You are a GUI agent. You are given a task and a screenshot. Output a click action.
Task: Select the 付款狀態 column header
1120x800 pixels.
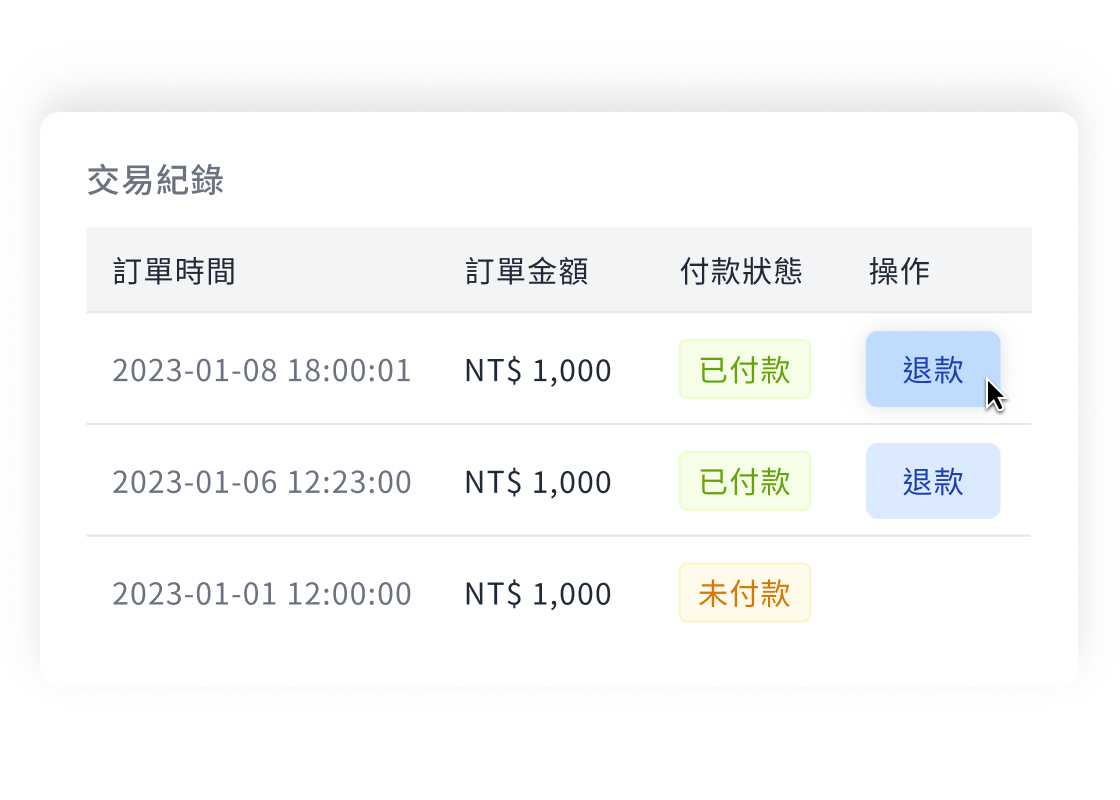tap(740, 271)
